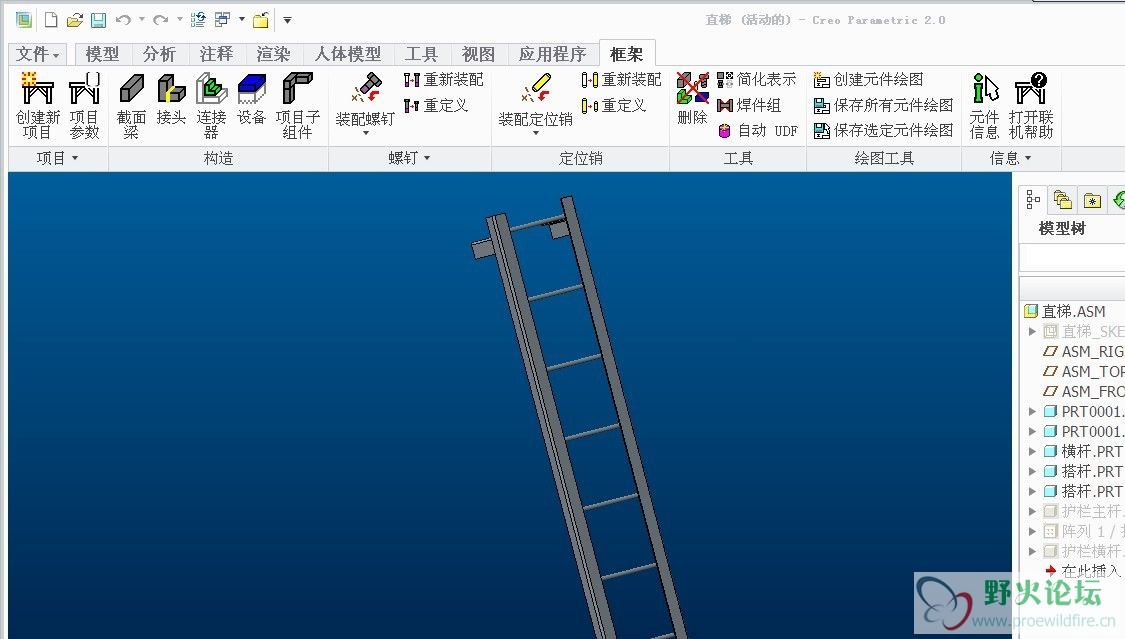Click 重定义 under the screw group
Image resolution: width=1125 pixels, height=639 pixels.
point(436,105)
